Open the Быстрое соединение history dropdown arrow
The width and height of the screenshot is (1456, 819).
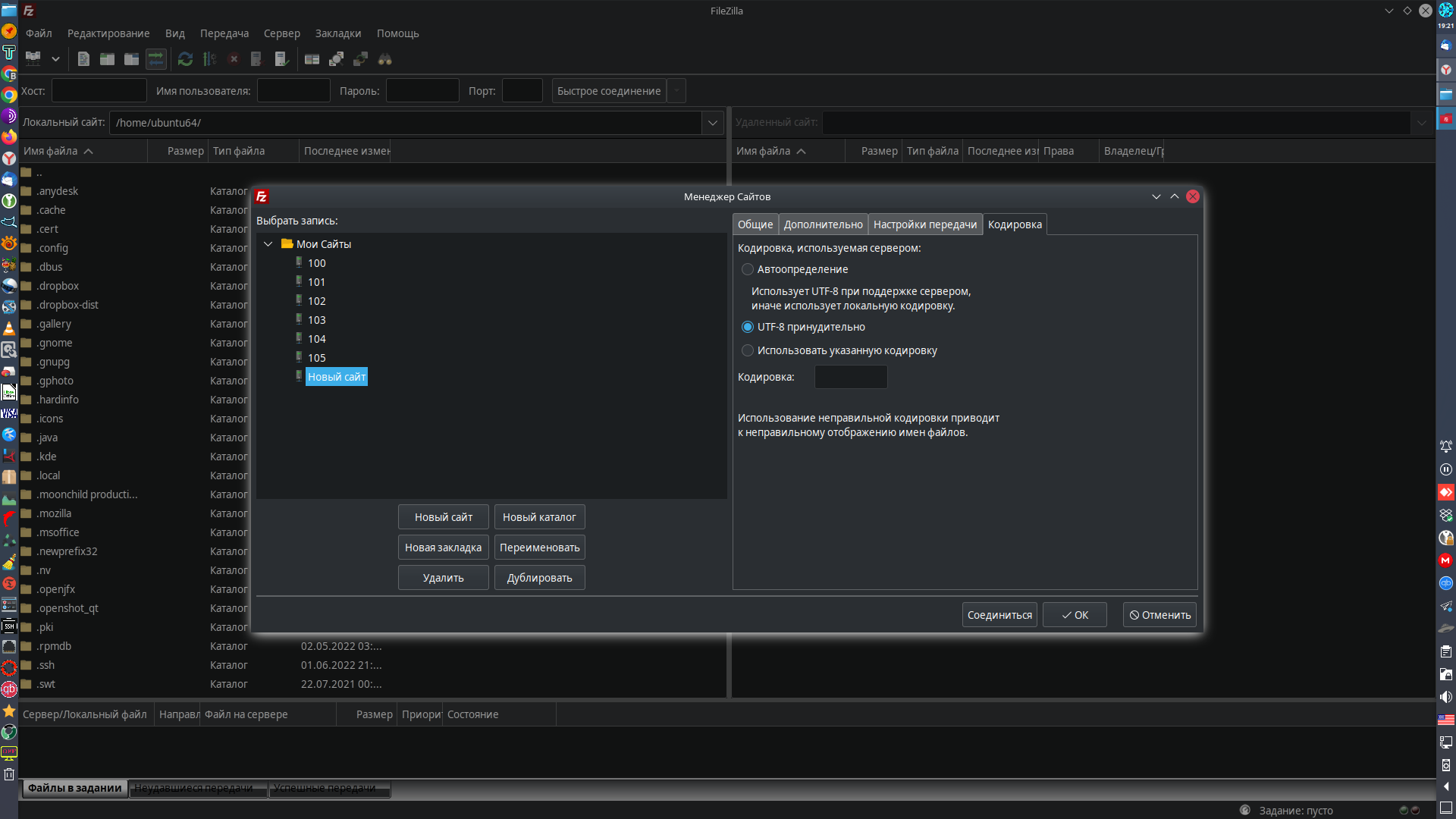[x=676, y=91]
